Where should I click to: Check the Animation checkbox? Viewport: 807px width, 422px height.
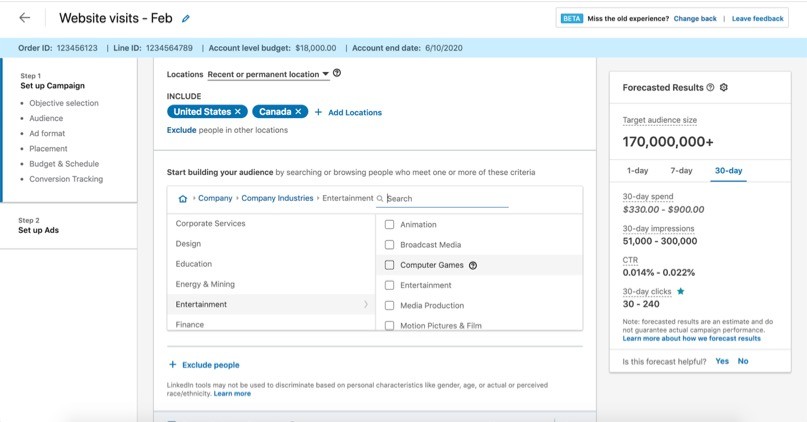click(x=390, y=225)
